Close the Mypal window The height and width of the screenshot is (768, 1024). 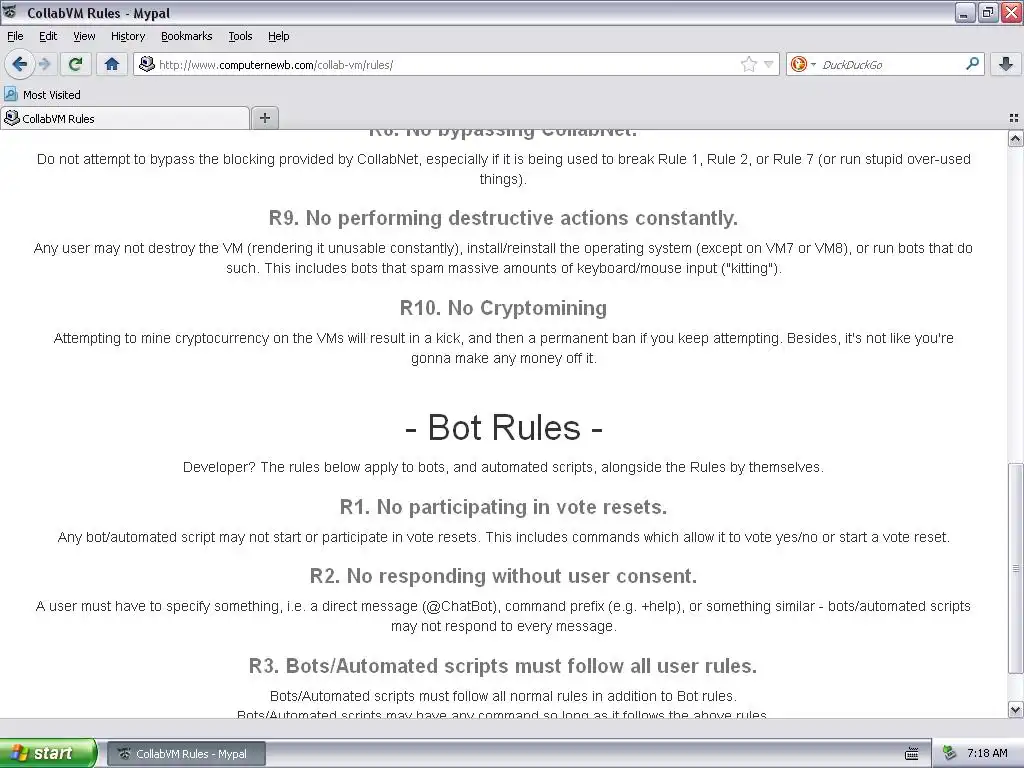click(x=1012, y=12)
